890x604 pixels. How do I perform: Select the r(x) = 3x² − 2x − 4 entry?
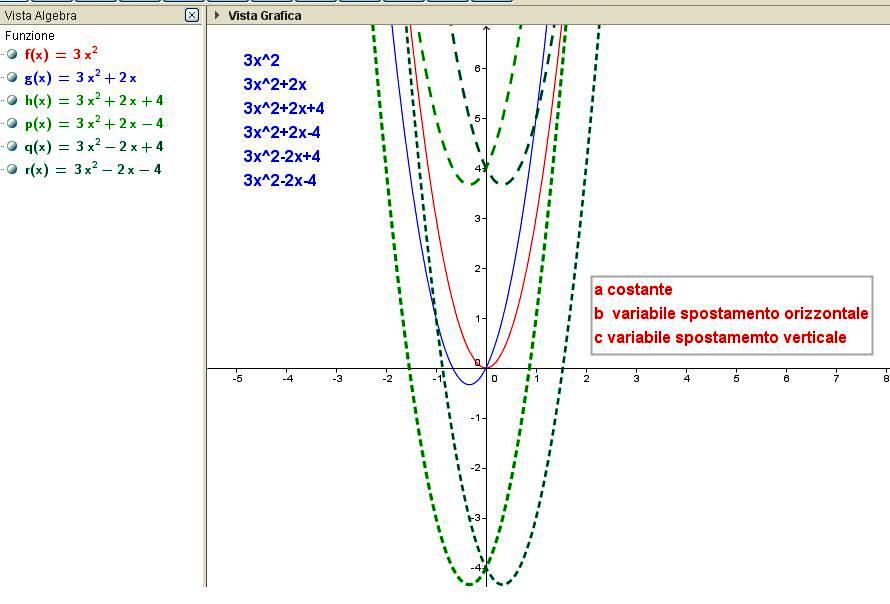tap(93, 169)
